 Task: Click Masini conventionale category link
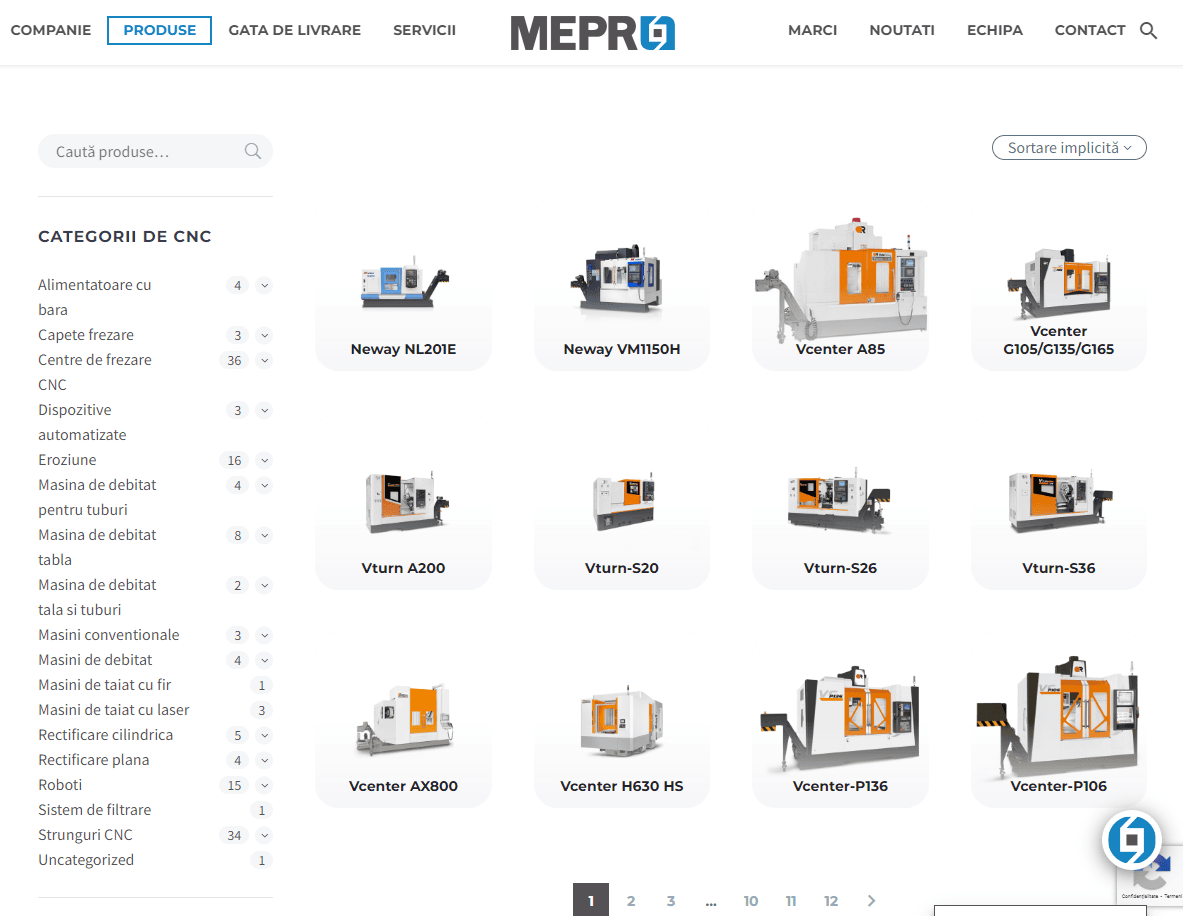pos(109,635)
